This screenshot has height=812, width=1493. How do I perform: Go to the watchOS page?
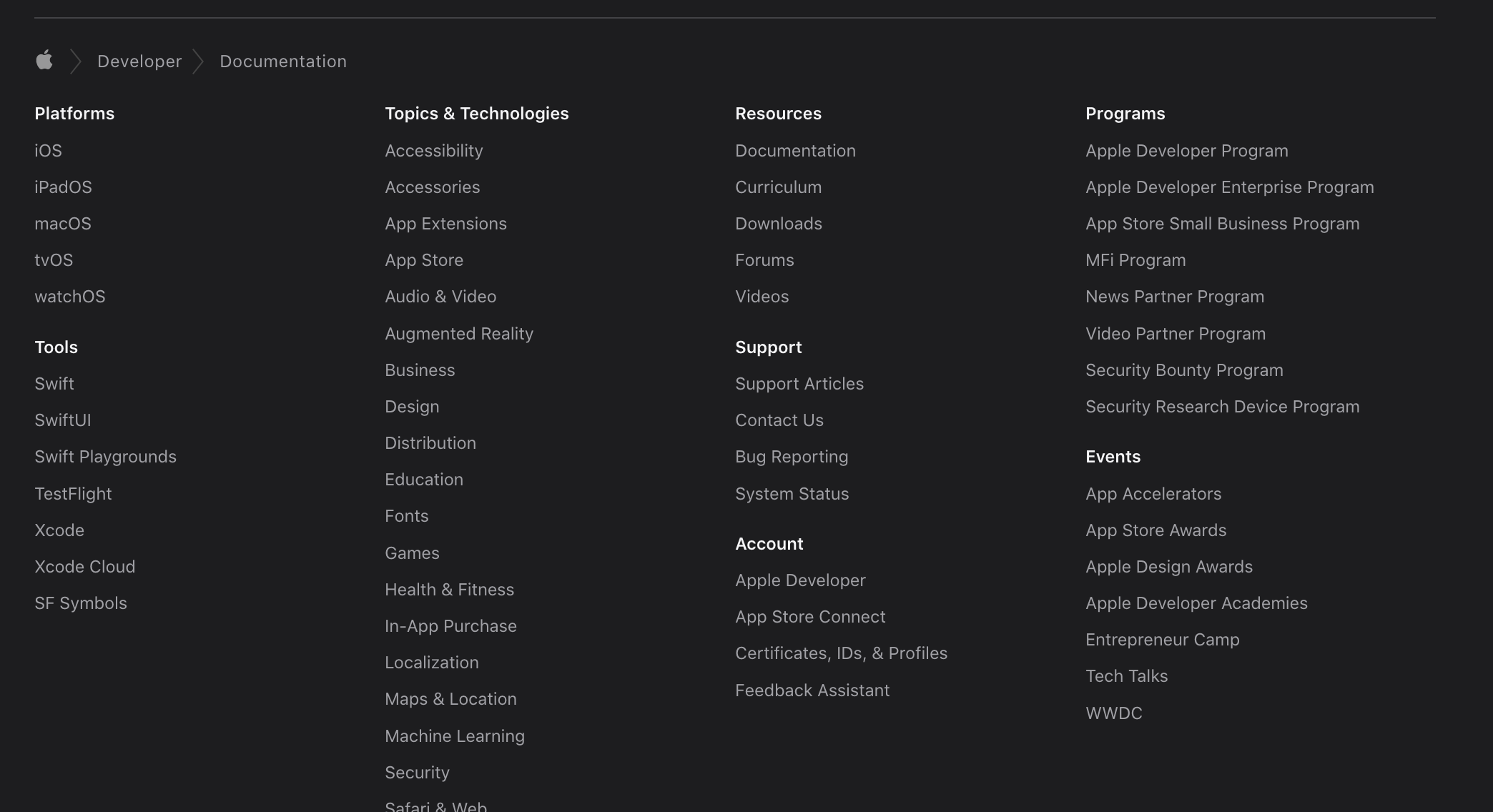pyautogui.click(x=70, y=297)
